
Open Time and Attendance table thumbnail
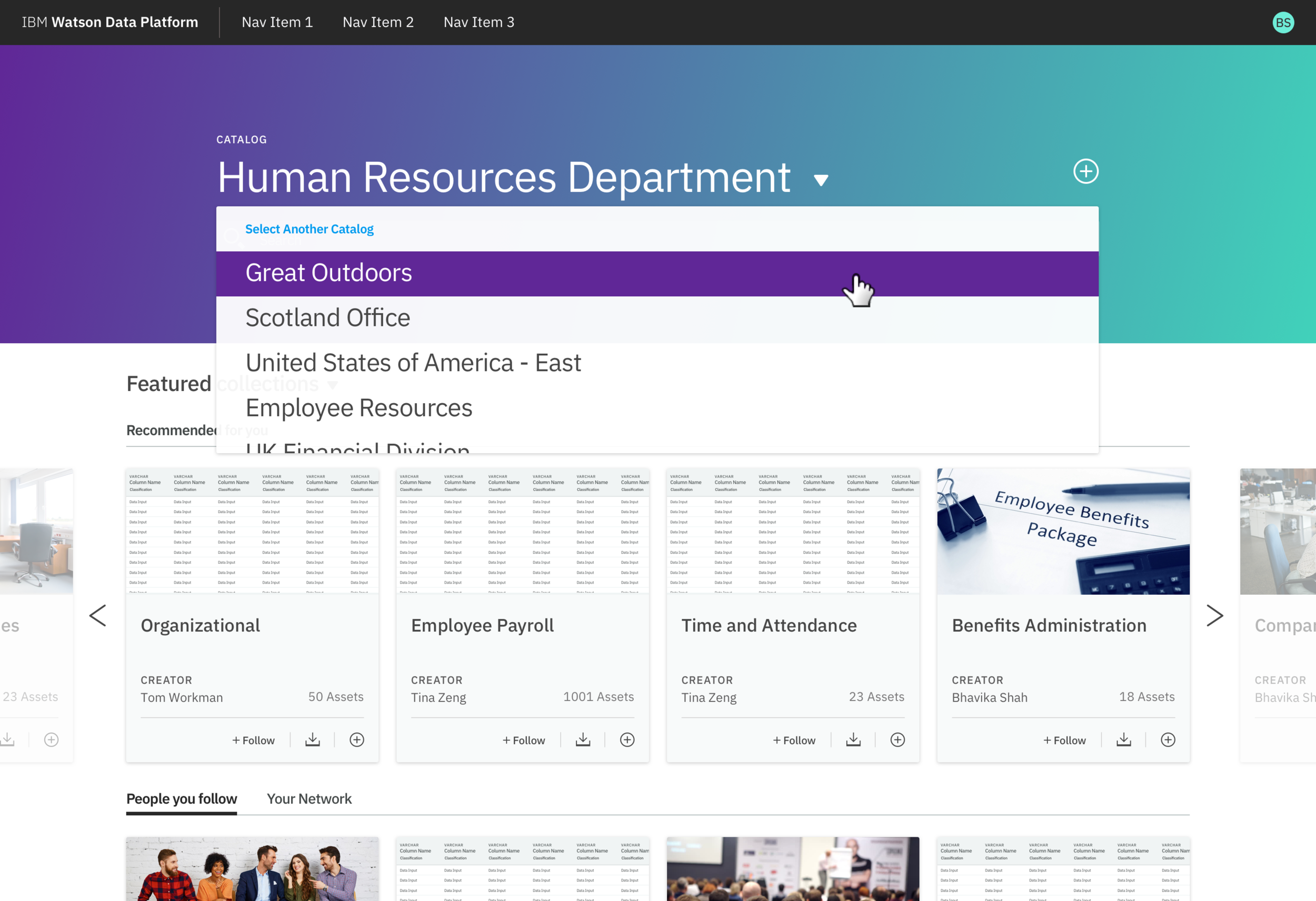pyautogui.click(x=793, y=531)
